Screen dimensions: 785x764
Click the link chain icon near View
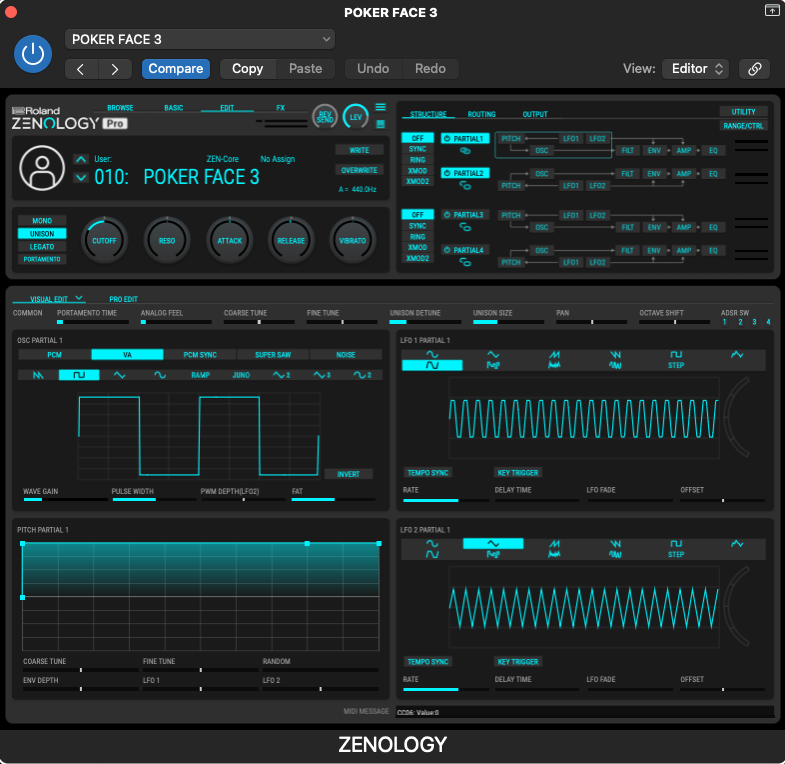point(754,69)
